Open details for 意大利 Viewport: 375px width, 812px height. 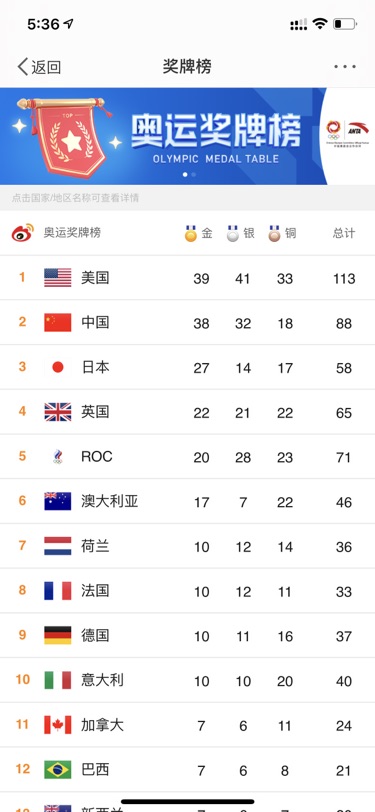tap(103, 680)
